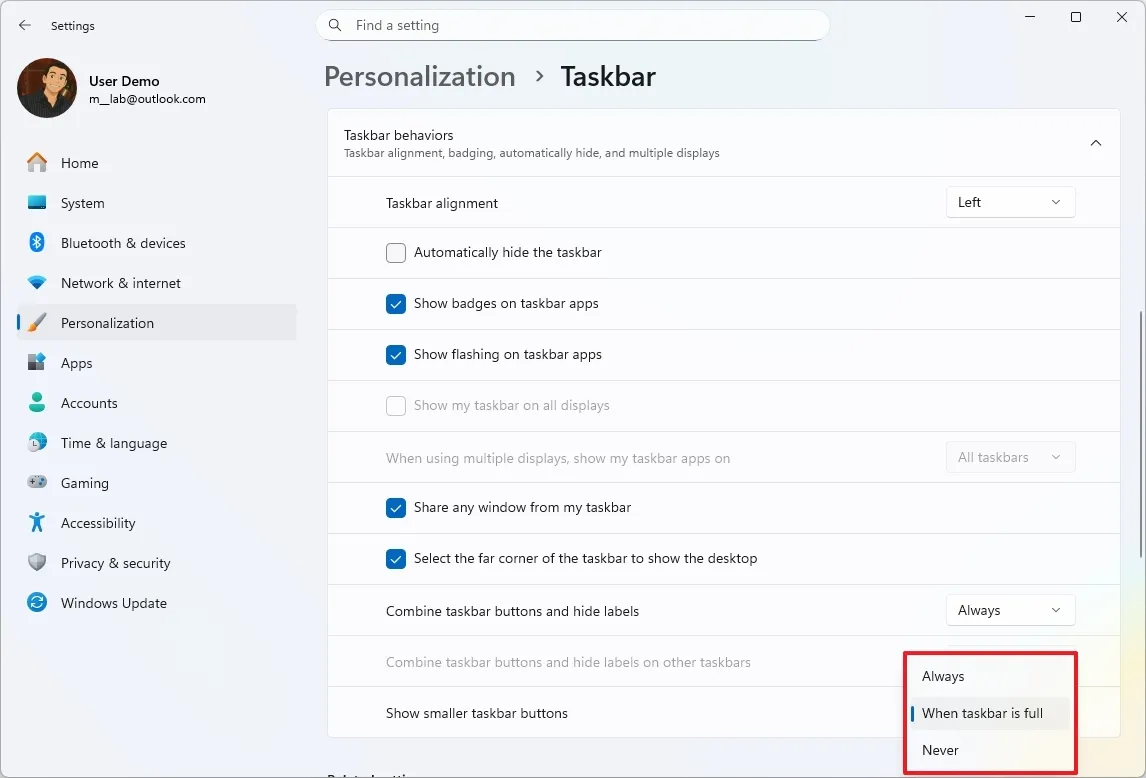Open the combine taskbar buttons dropdown
1146x778 pixels.
[x=1010, y=609]
